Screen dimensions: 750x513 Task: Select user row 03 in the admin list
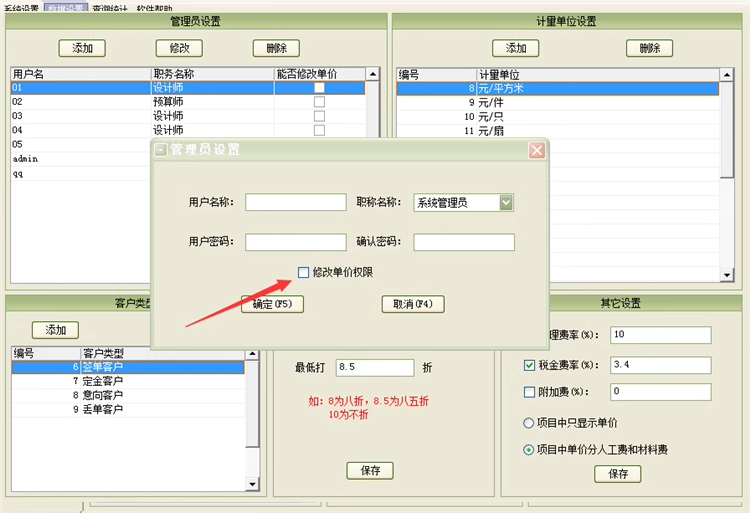point(188,116)
